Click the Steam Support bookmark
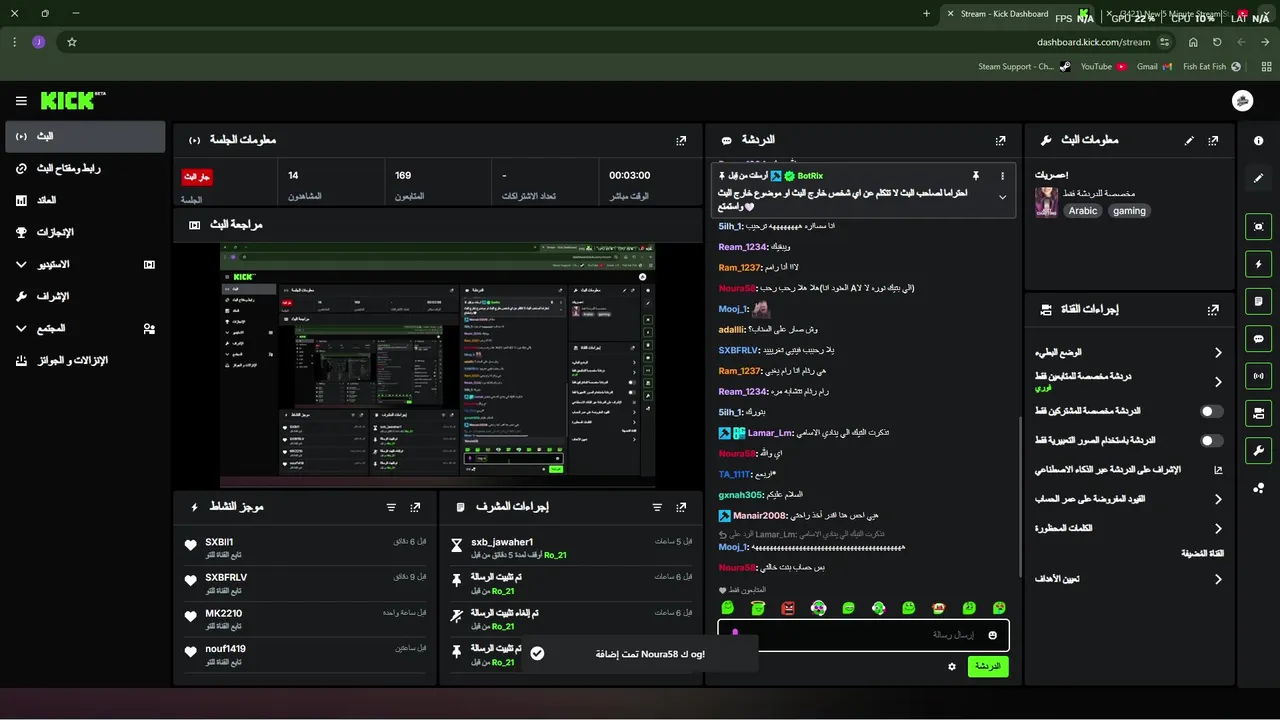Viewport: 1280px width, 720px height. (1024, 67)
